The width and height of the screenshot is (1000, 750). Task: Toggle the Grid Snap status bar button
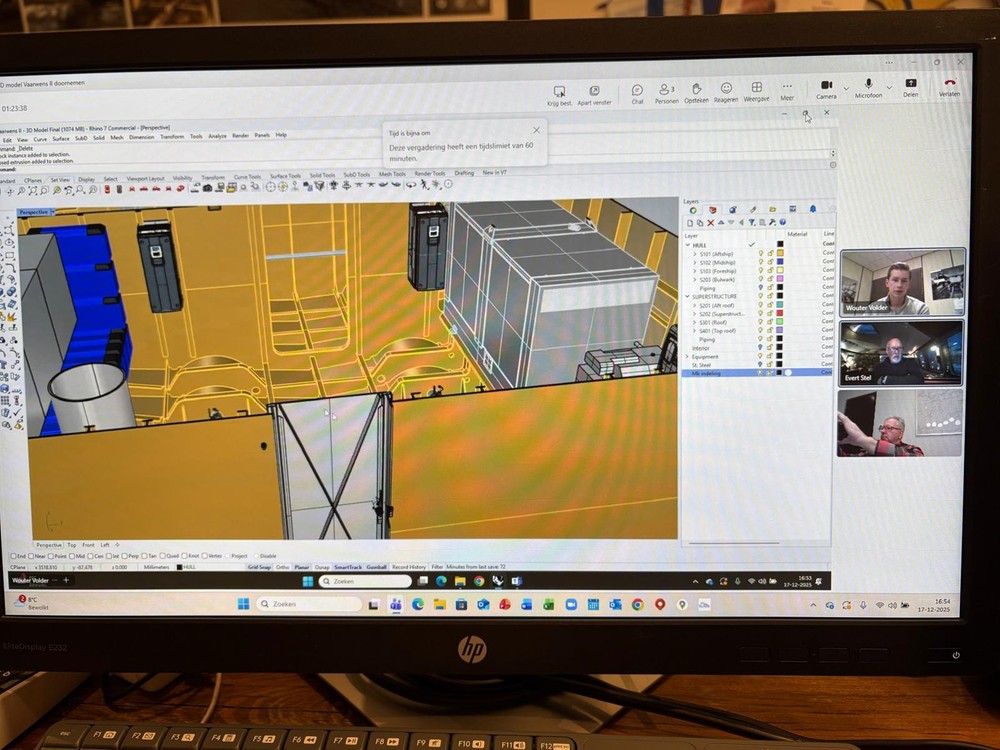[x=259, y=567]
